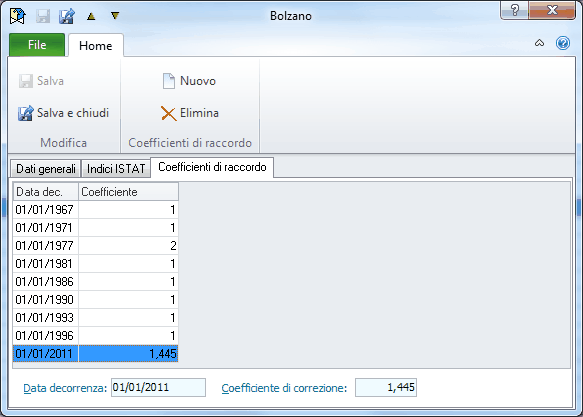Click the table cell with value 1,445
Screen dimensions: 583x417
click(x=128, y=353)
